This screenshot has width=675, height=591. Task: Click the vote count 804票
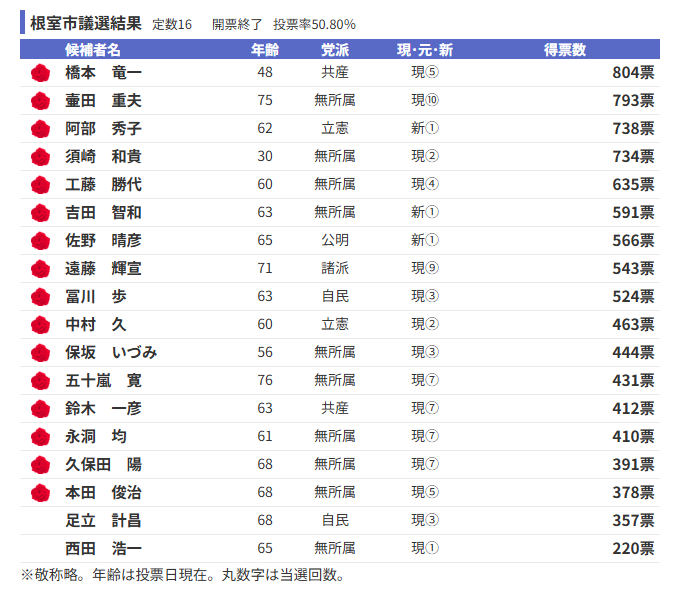633,72
